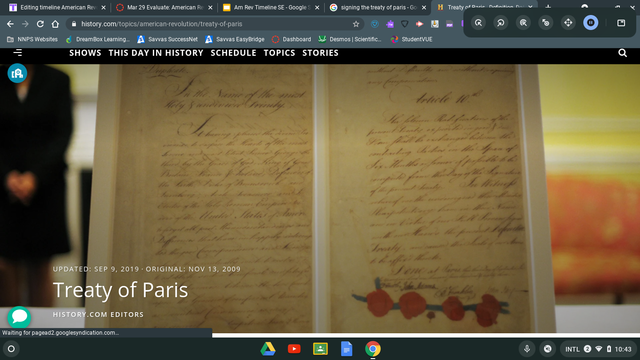
Task: Open the browser home page
Action: point(55,24)
